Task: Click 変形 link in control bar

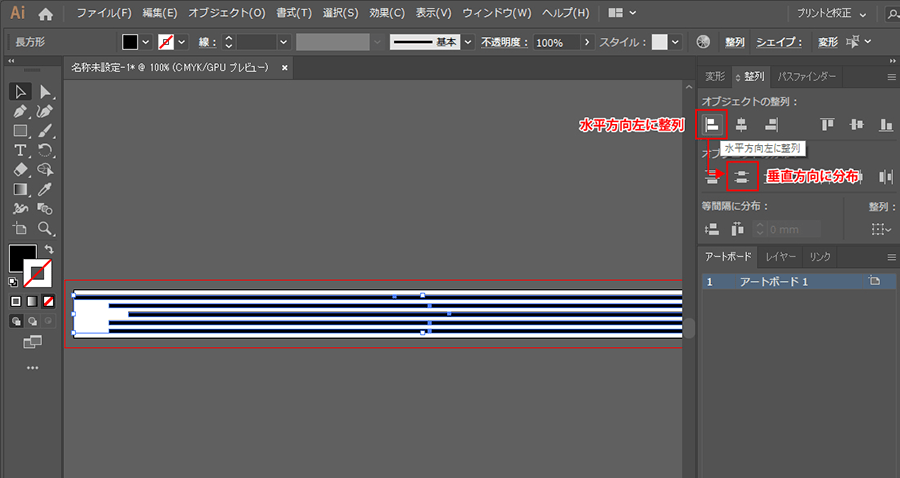Action: pos(828,42)
